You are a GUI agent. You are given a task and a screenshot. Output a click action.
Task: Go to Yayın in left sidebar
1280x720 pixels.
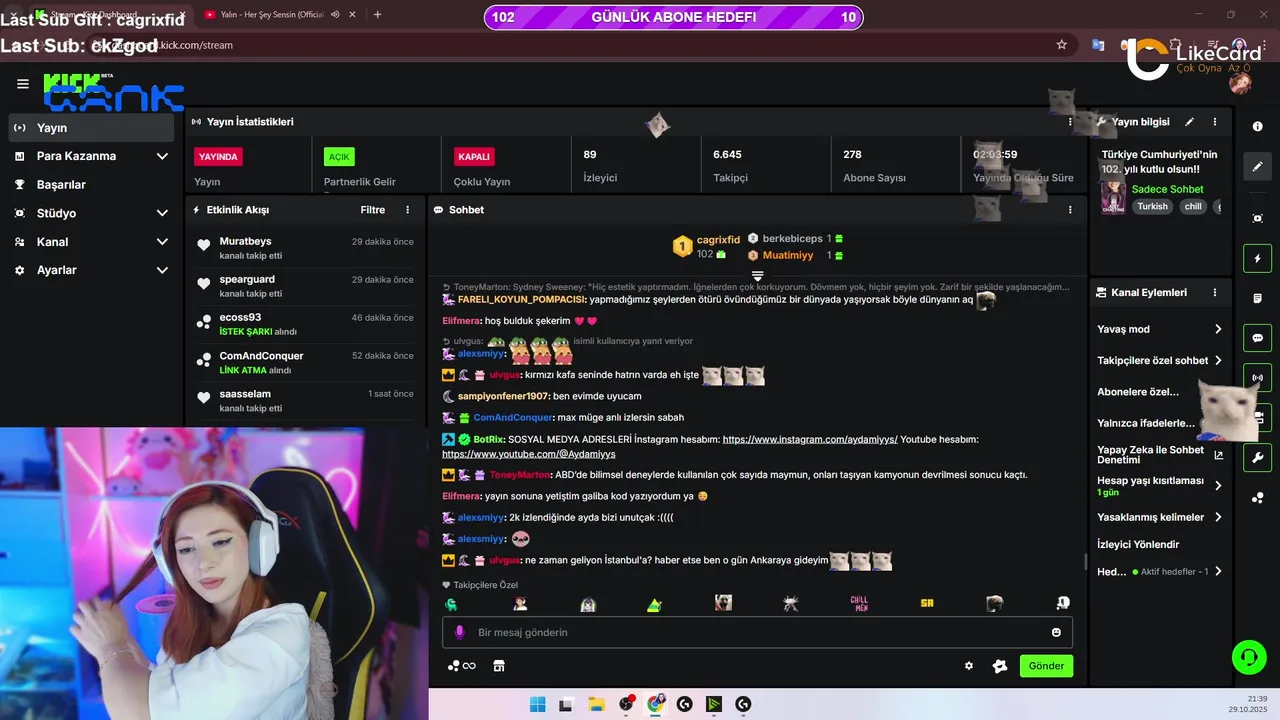[x=92, y=128]
